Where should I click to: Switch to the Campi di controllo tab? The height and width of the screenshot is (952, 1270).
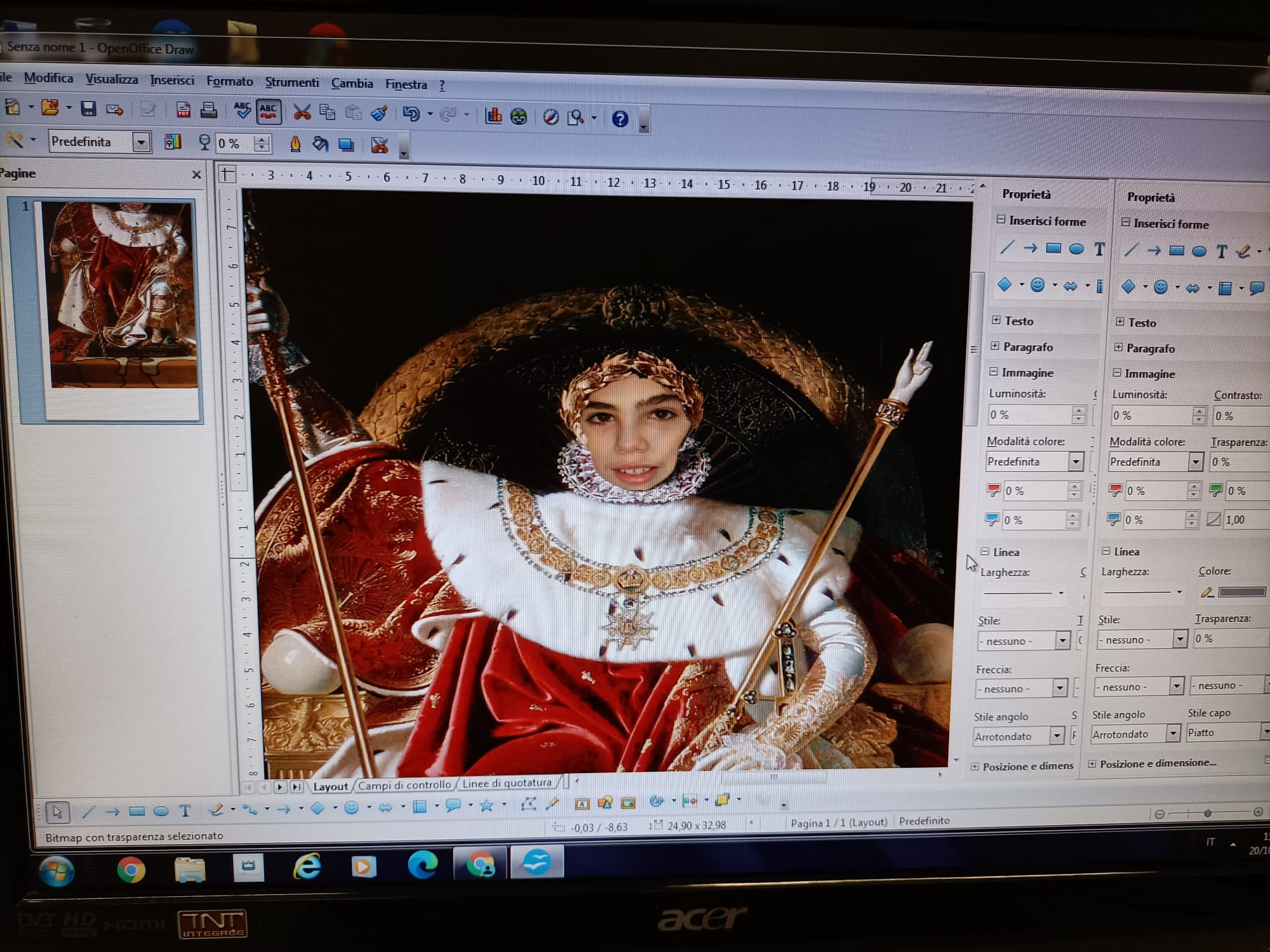tap(404, 785)
